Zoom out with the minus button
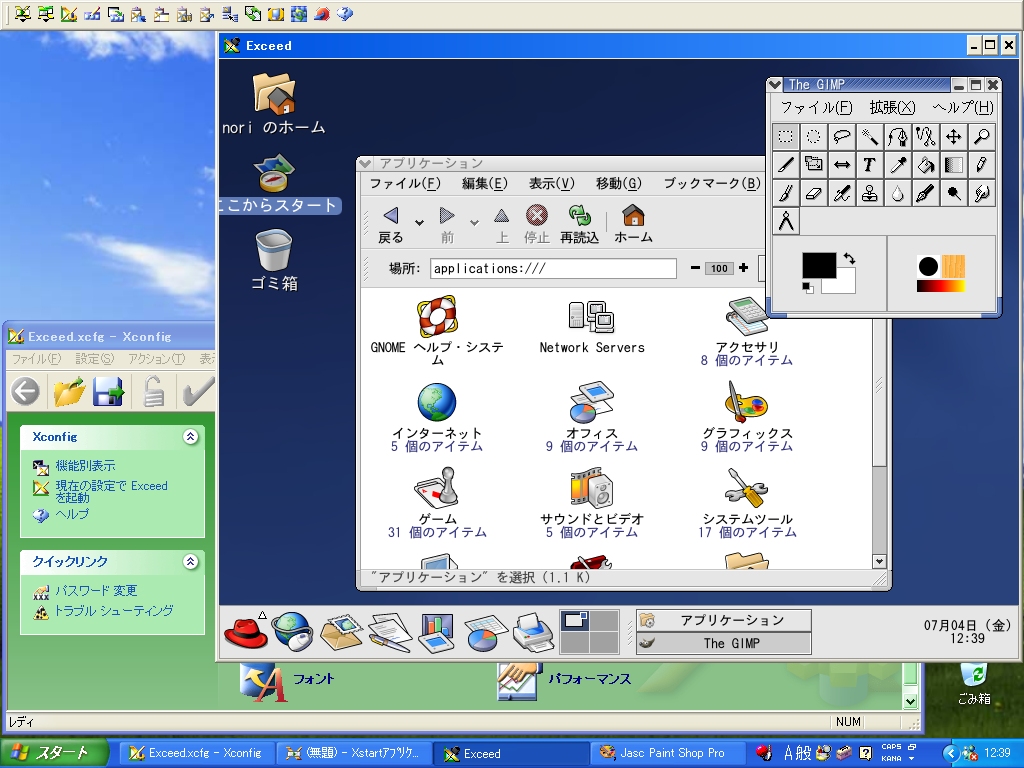The height and width of the screenshot is (768, 1024). [695, 268]
